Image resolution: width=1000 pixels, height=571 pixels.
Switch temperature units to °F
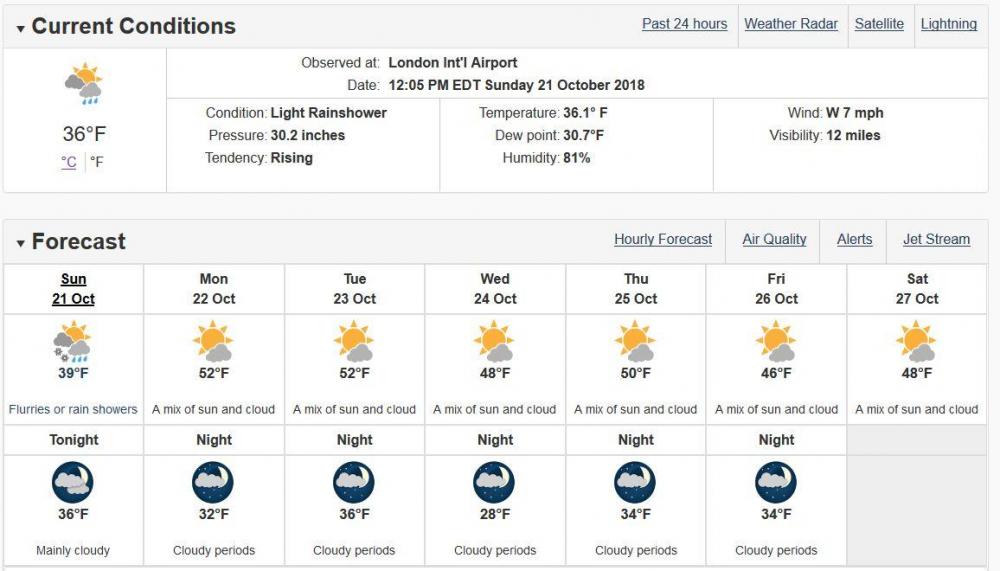pos(97,162)
